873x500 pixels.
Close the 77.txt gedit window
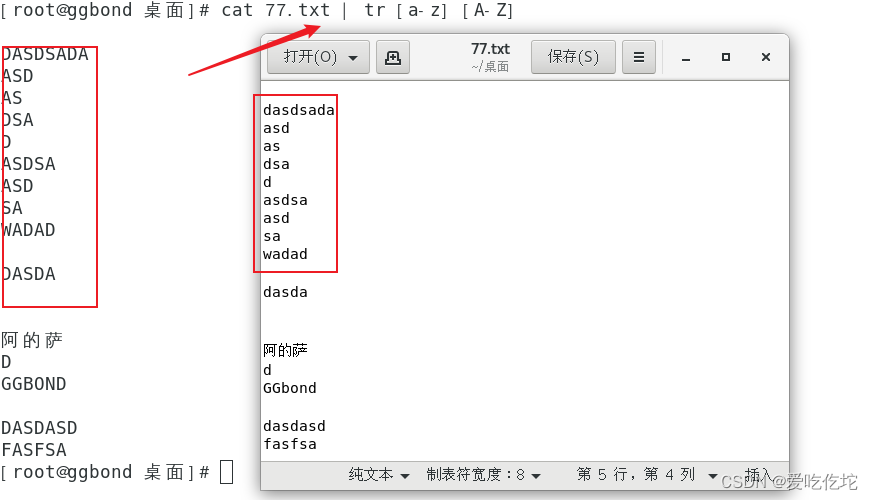point(766,57)
